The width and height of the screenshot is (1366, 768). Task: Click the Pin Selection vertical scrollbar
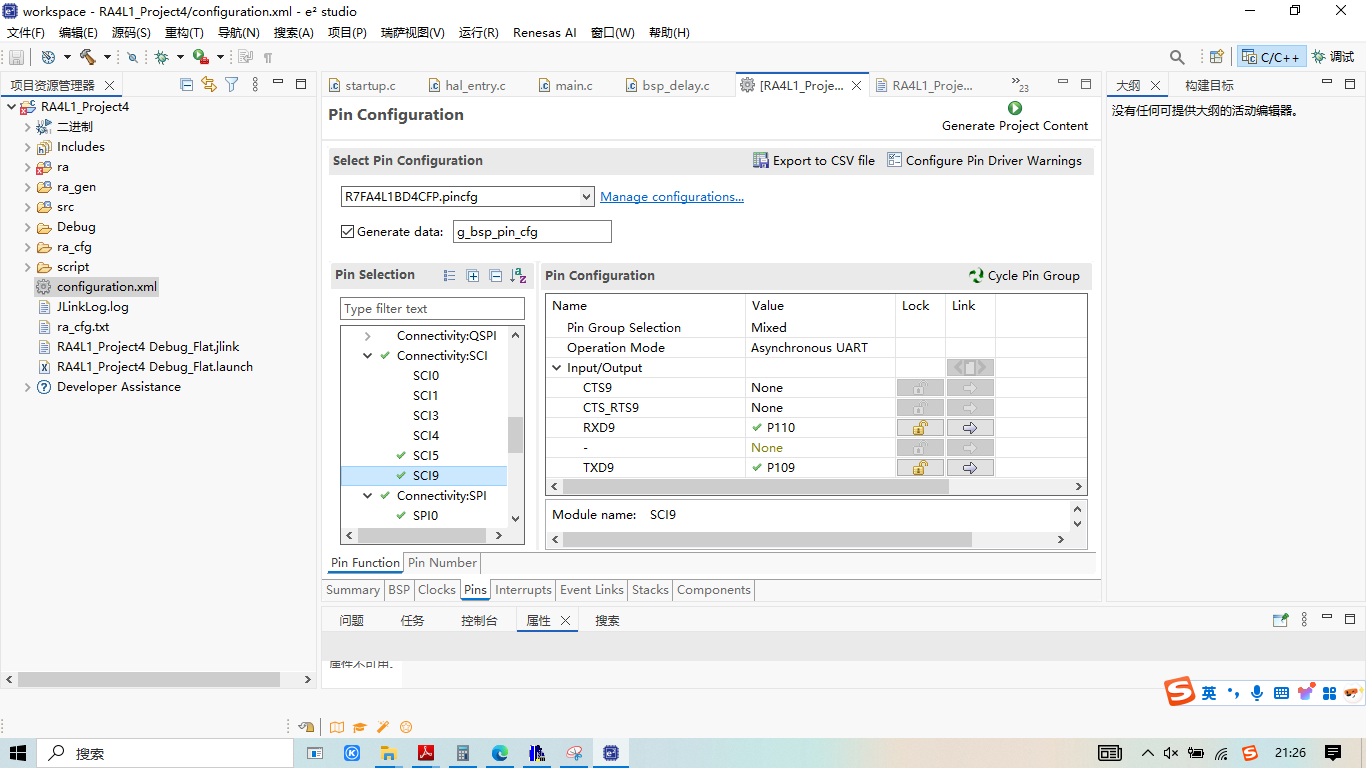coord(515,435)
